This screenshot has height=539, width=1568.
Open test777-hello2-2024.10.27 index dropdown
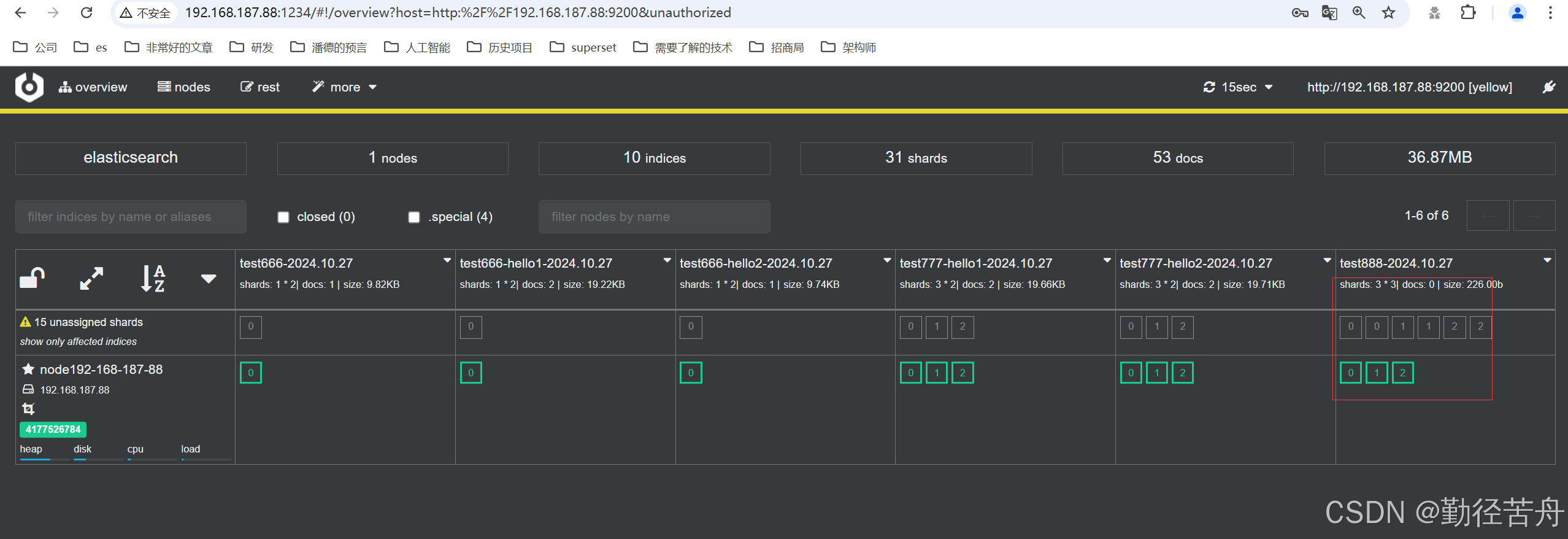click(x=1327, y=260)
